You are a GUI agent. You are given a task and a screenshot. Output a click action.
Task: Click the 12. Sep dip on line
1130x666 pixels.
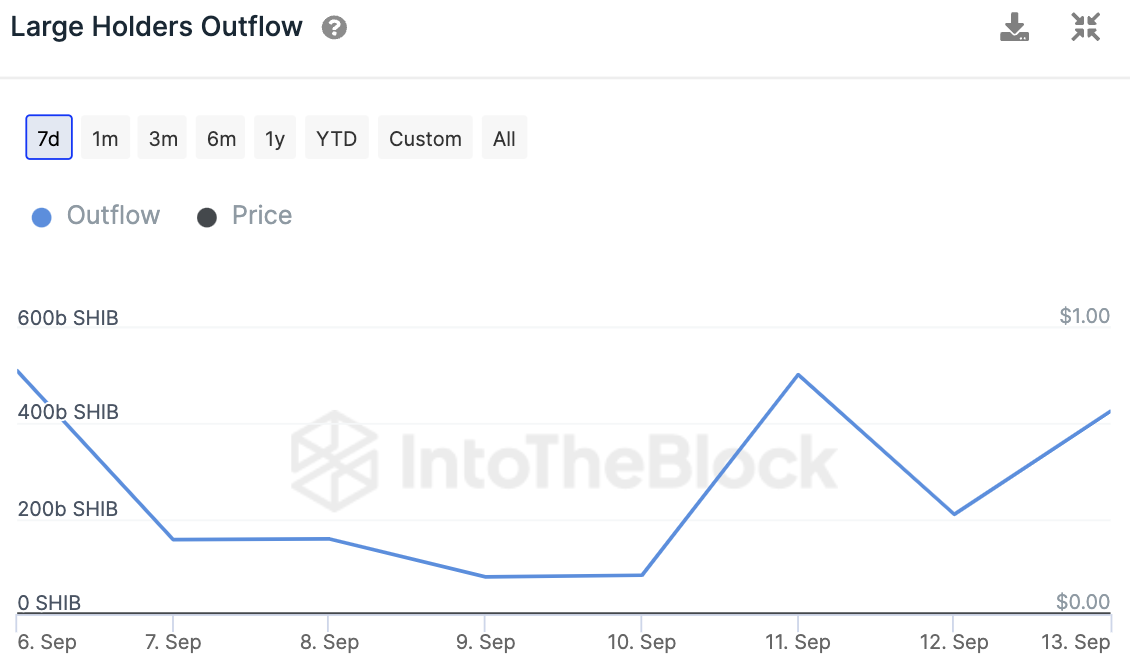[954, 514]
